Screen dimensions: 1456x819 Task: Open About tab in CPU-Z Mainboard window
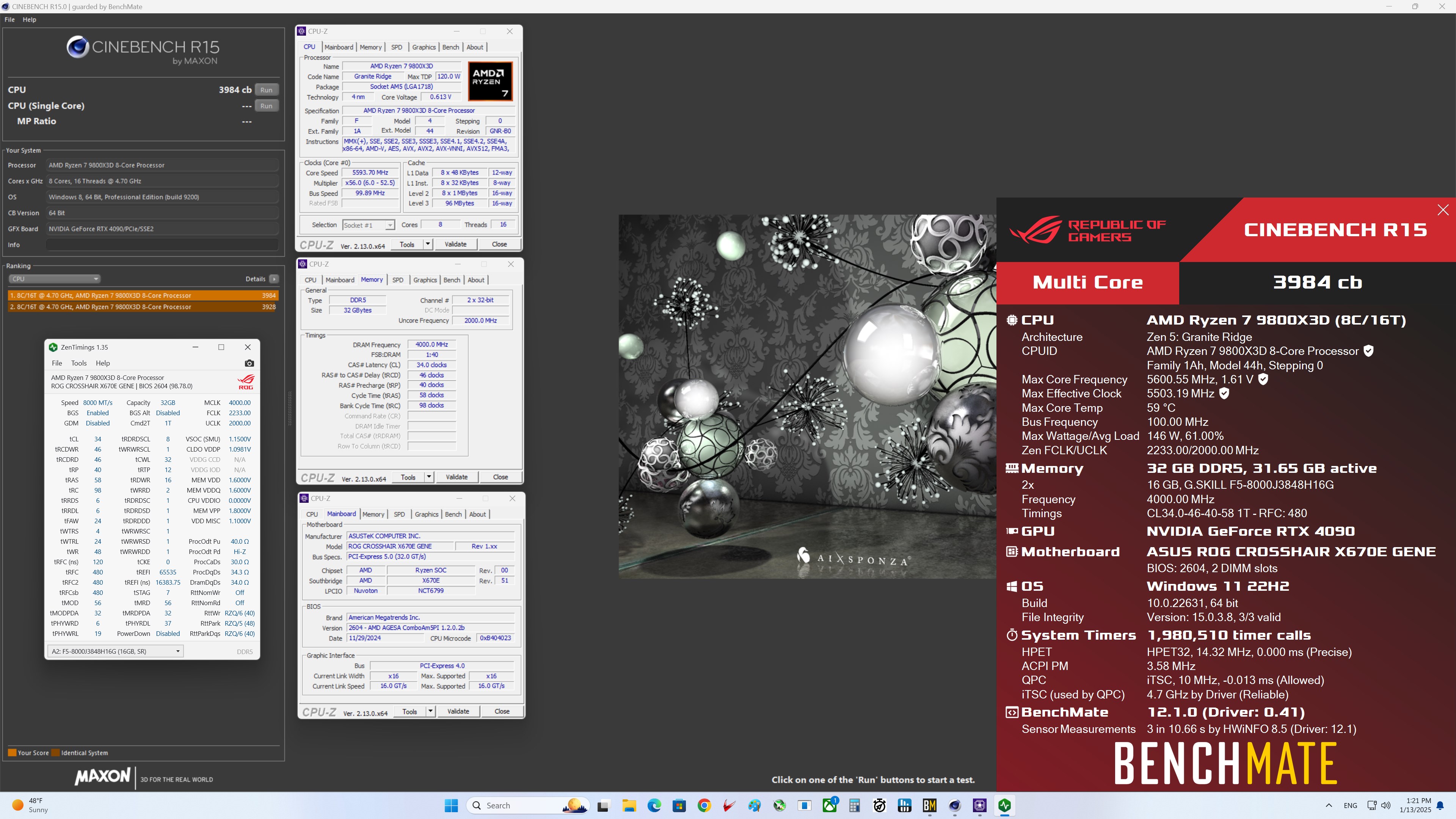[478, 515]
